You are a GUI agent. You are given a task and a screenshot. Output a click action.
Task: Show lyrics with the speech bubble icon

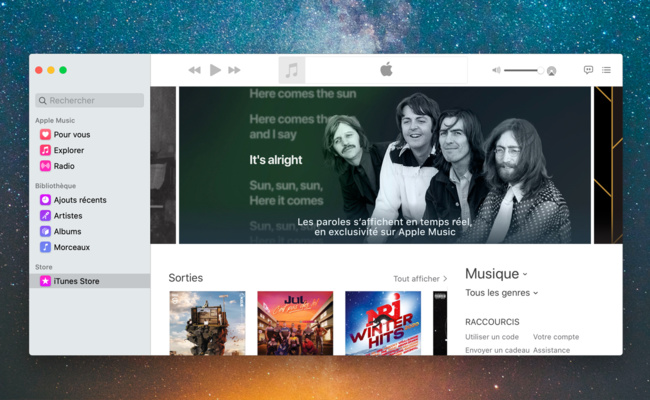[588, 70]
